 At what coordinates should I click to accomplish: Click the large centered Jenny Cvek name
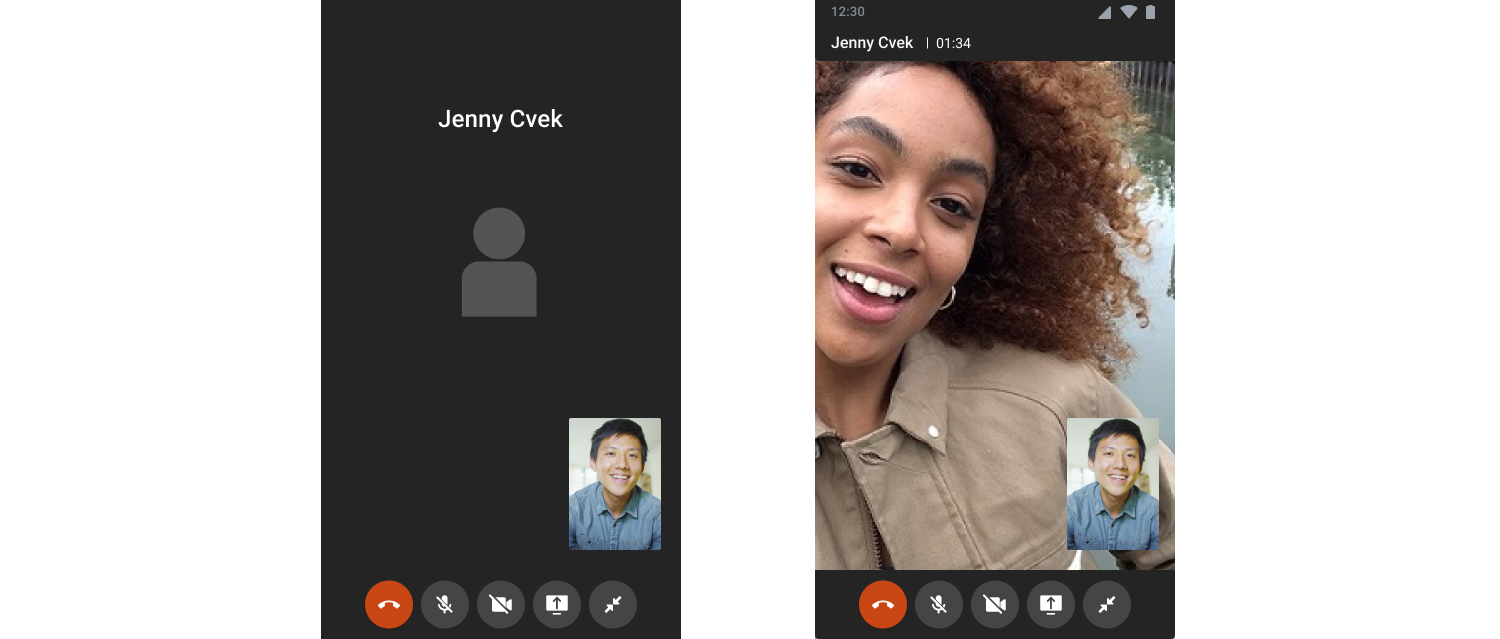(500, 119)
